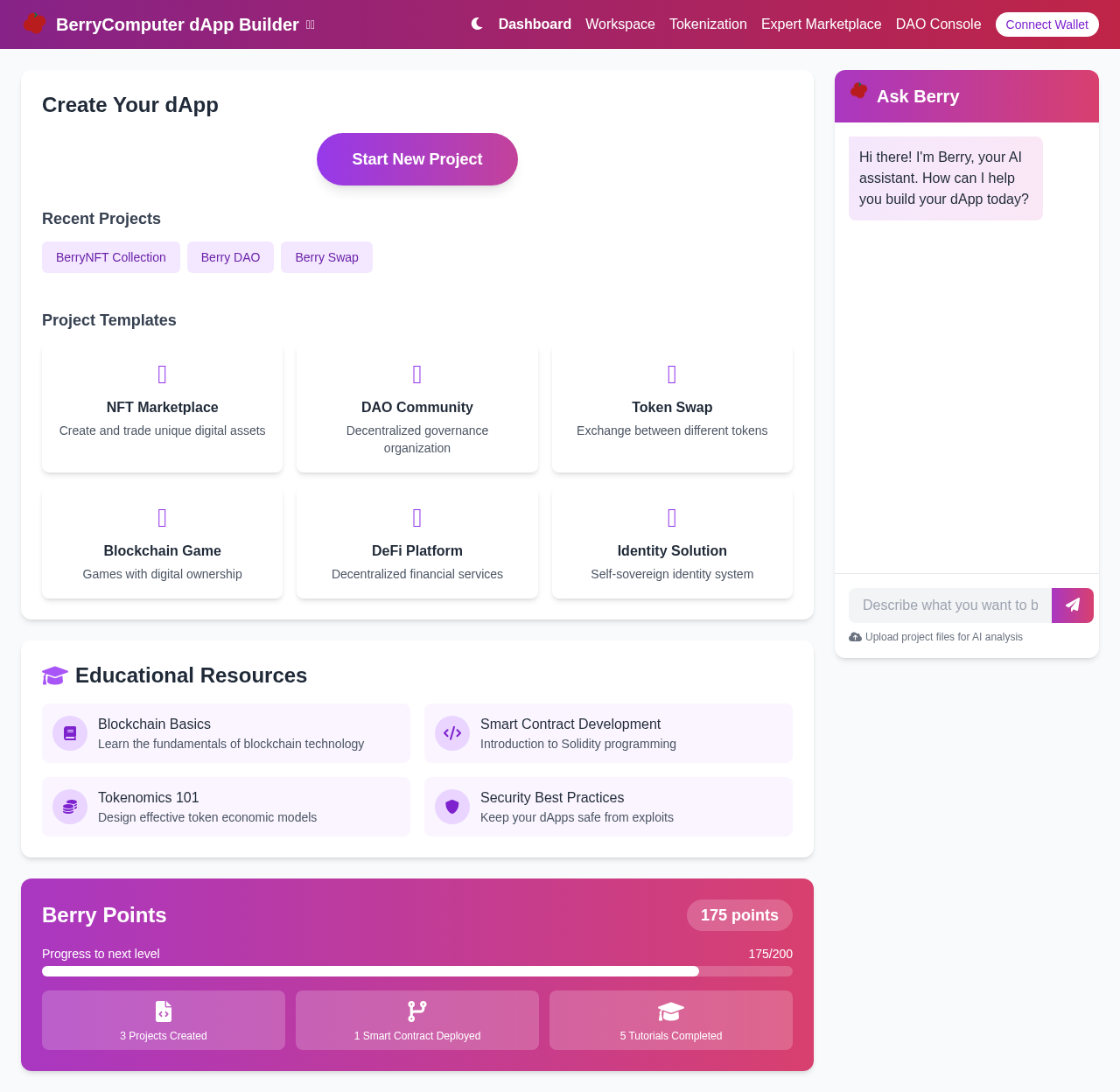
Task: Click the cloud upload icon for project files
Action: click(854, 637)
